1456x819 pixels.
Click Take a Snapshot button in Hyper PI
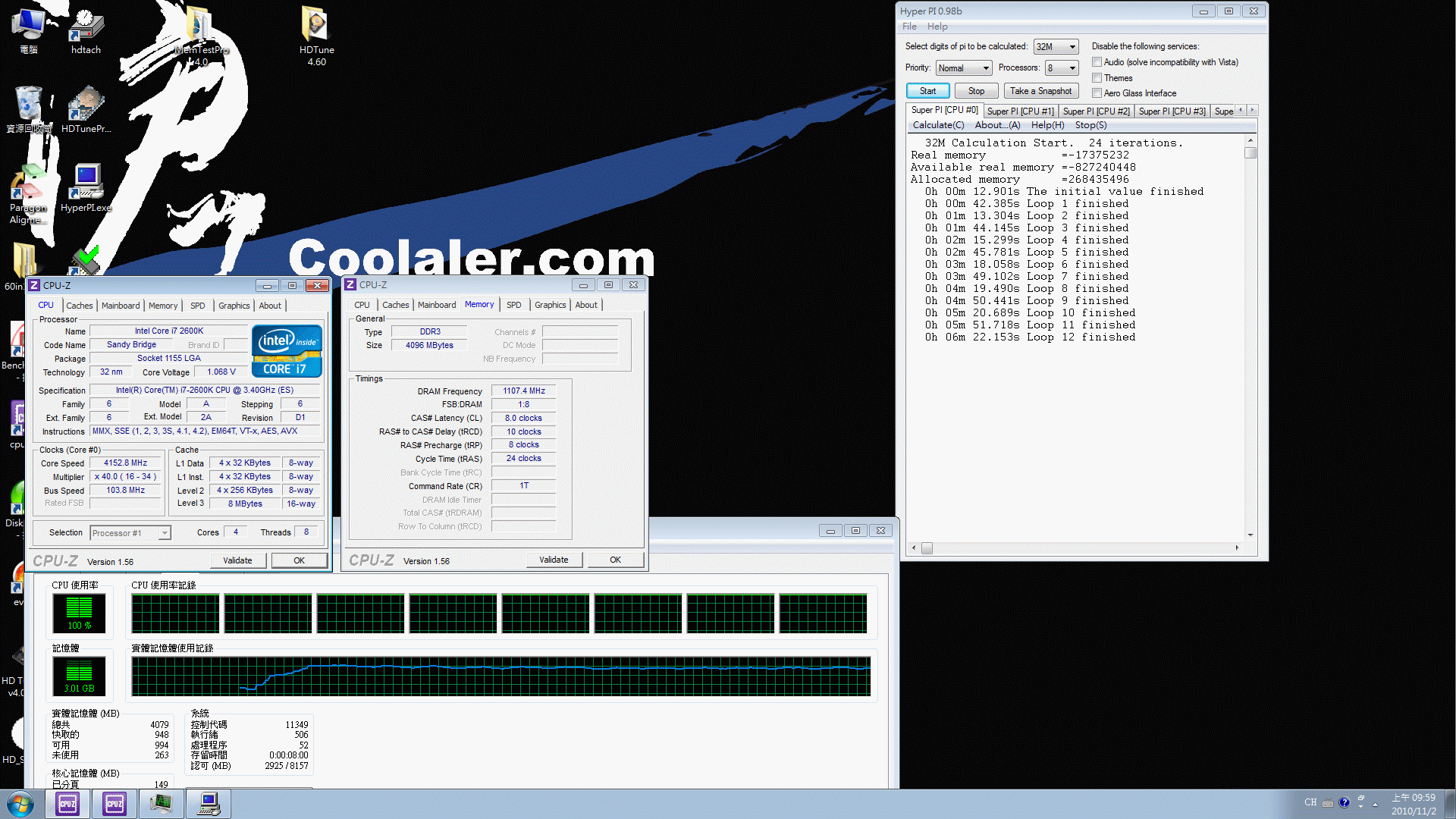click(1041, 91)
